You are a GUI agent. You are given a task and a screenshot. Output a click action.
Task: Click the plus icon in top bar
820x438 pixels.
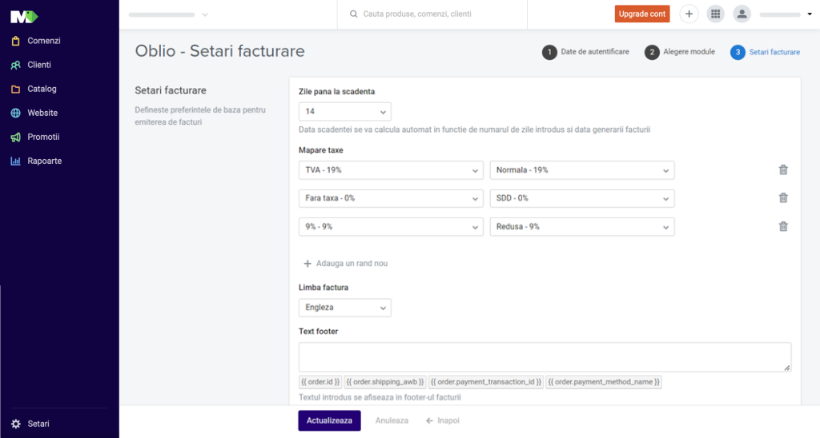[689, 14]
